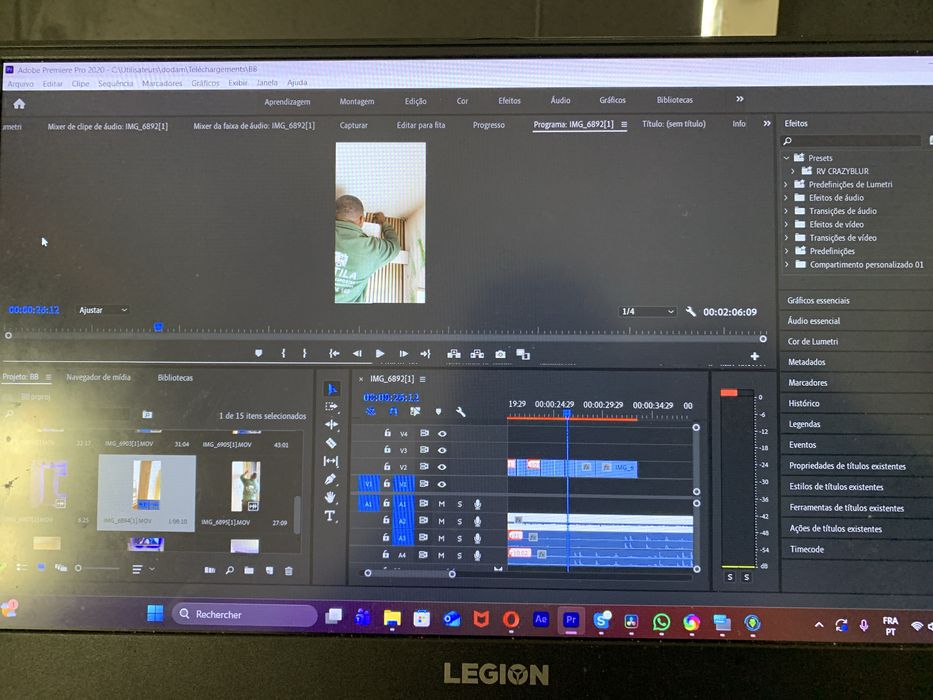933x700 pixels.
Task: Click the Mark In button
Action: pos(283,353)
